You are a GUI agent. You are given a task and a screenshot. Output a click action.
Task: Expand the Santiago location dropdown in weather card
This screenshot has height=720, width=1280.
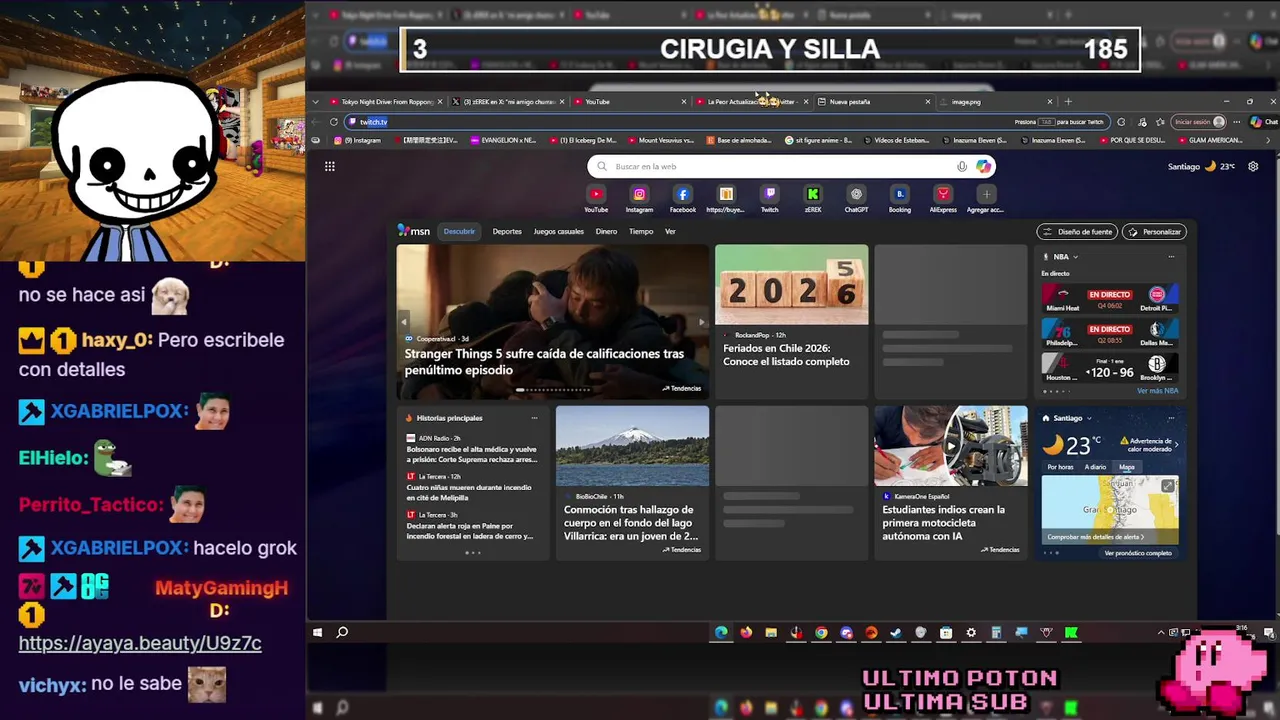[x=1089, y=418]
